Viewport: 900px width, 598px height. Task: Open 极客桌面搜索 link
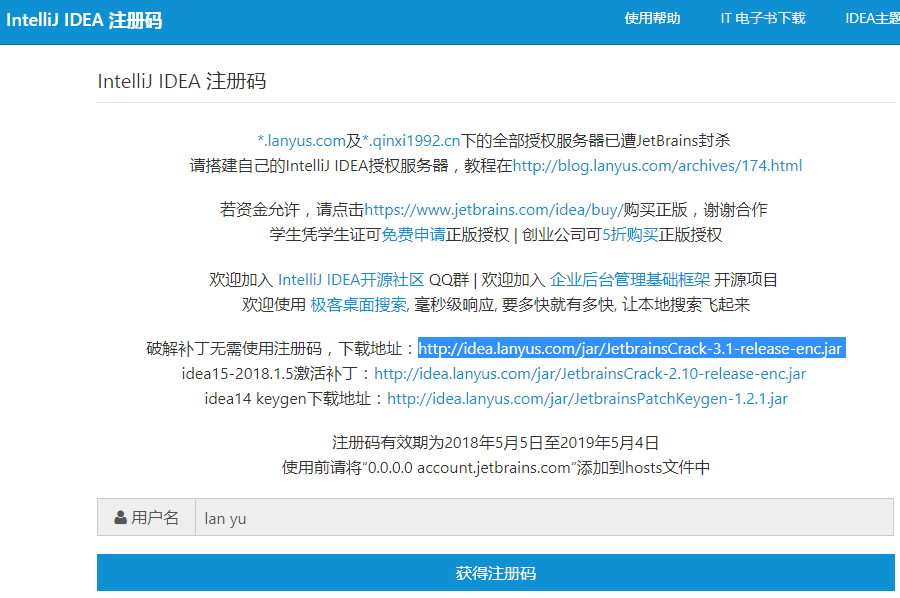(359, 305)
